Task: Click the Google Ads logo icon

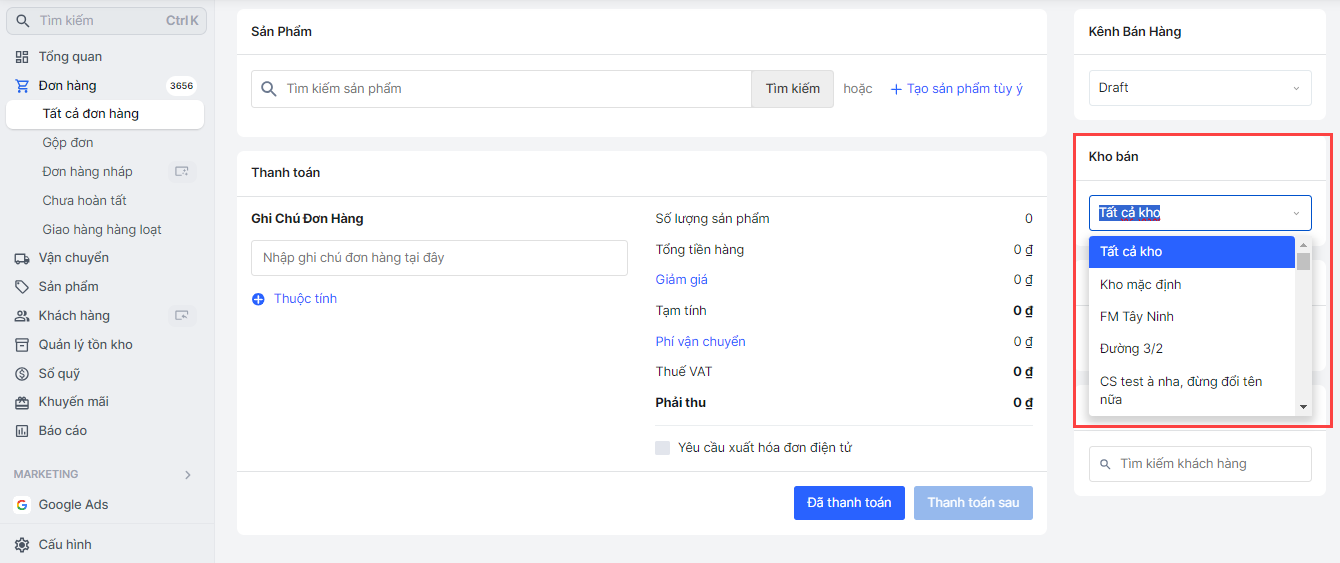Action: (x=22, y=505)
